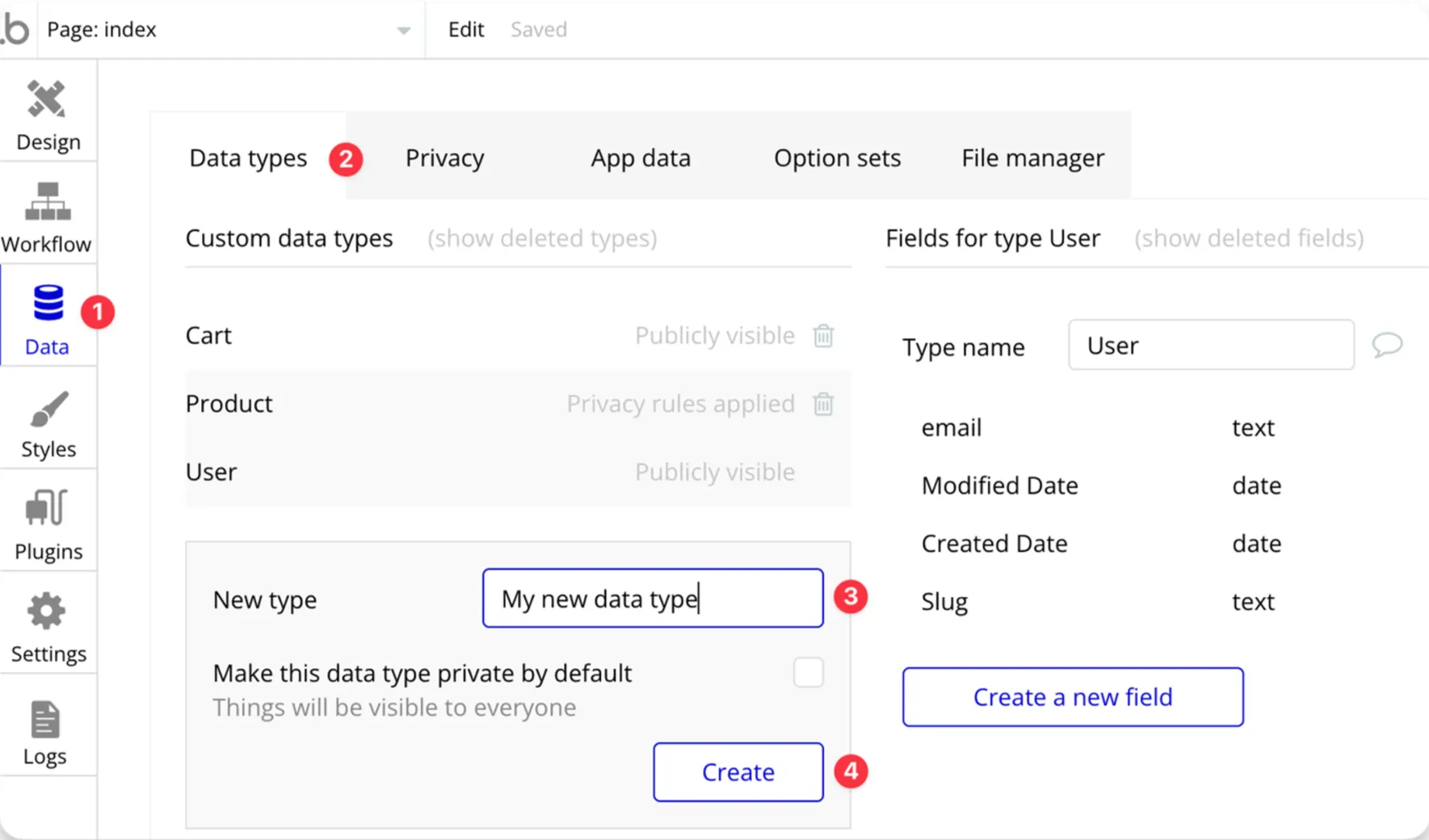This screenshot has height=840, width=1429.
Task: Switch to the File manager tab
Action: tap(1032, 157)
